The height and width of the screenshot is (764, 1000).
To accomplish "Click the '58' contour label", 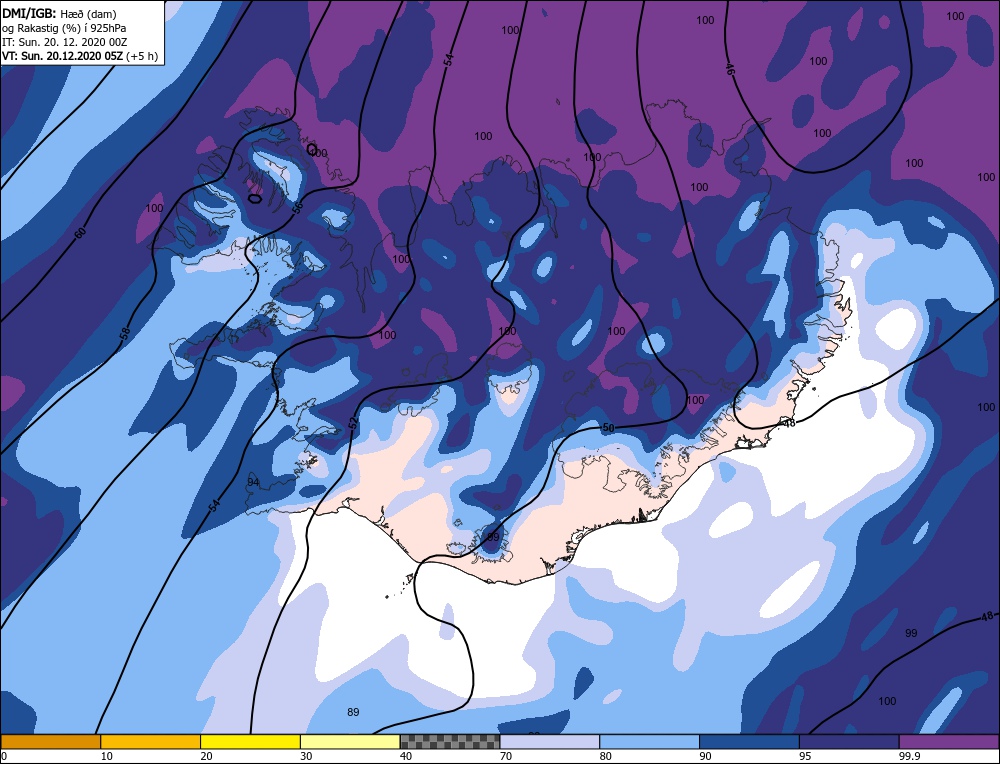I will [x=125, y=332].
